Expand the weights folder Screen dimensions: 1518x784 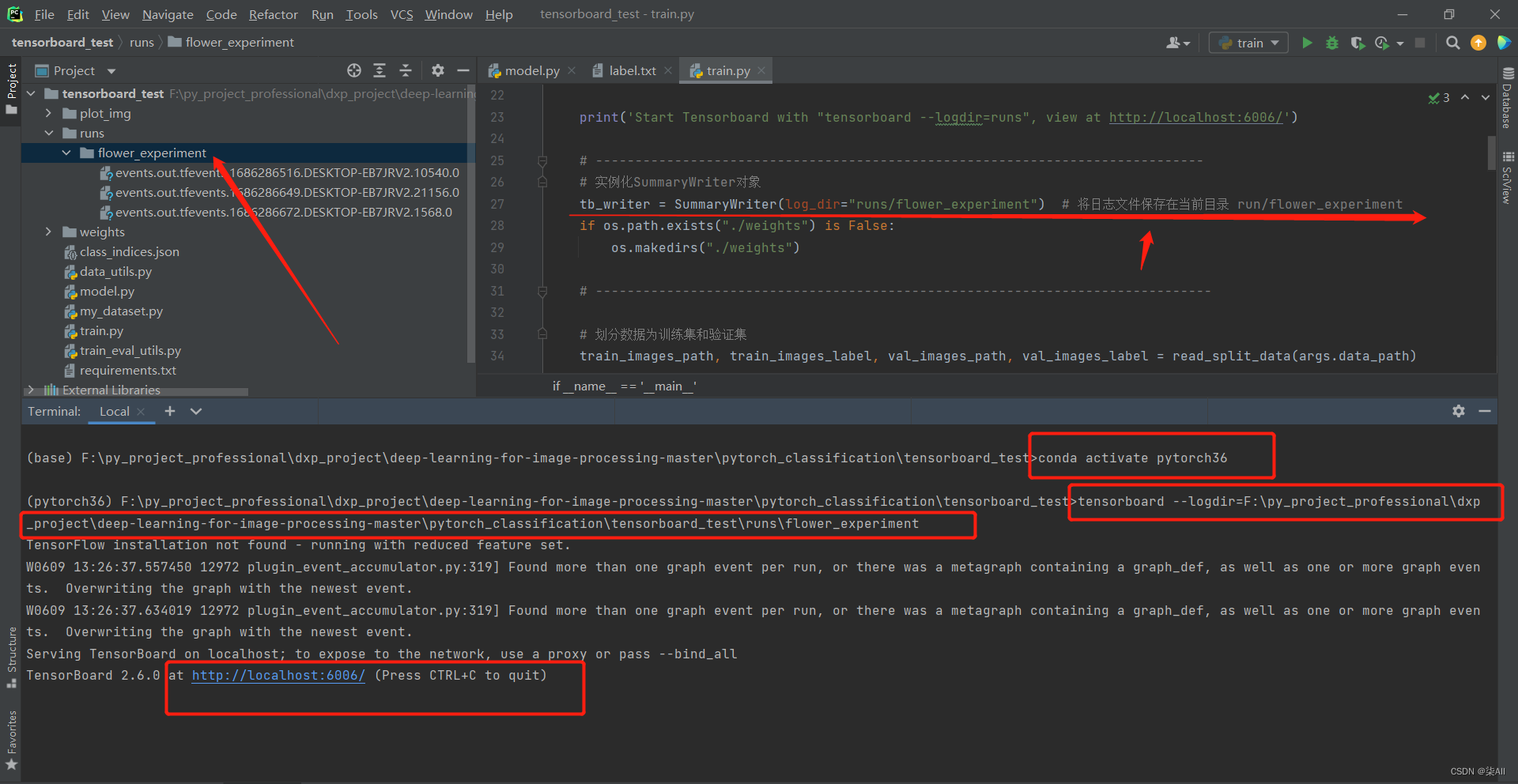point(48,232)
